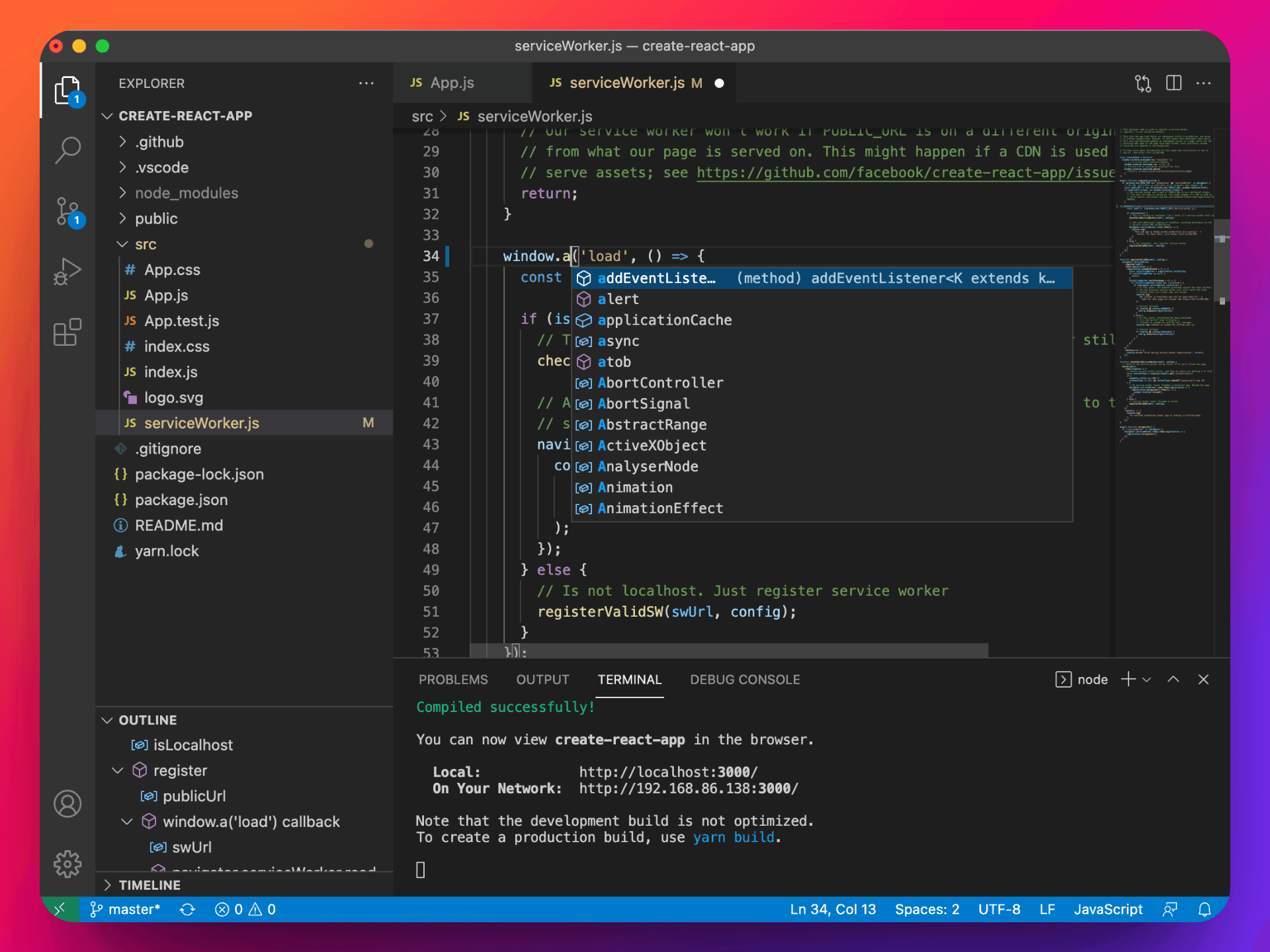The image size is (1270, 952).
Task: Collapse the register outline node
Action: (x=118, y=771)
